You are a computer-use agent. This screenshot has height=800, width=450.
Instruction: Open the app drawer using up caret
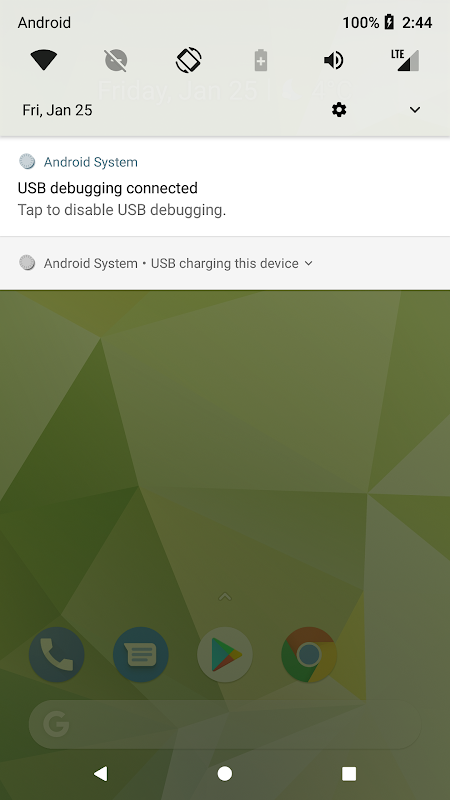(x=225, y=596)
